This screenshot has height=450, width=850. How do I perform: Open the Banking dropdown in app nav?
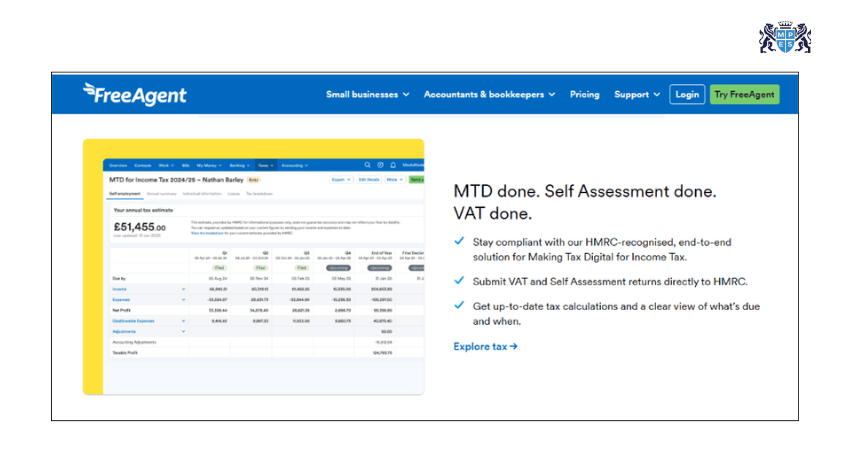tap(239, 165)
